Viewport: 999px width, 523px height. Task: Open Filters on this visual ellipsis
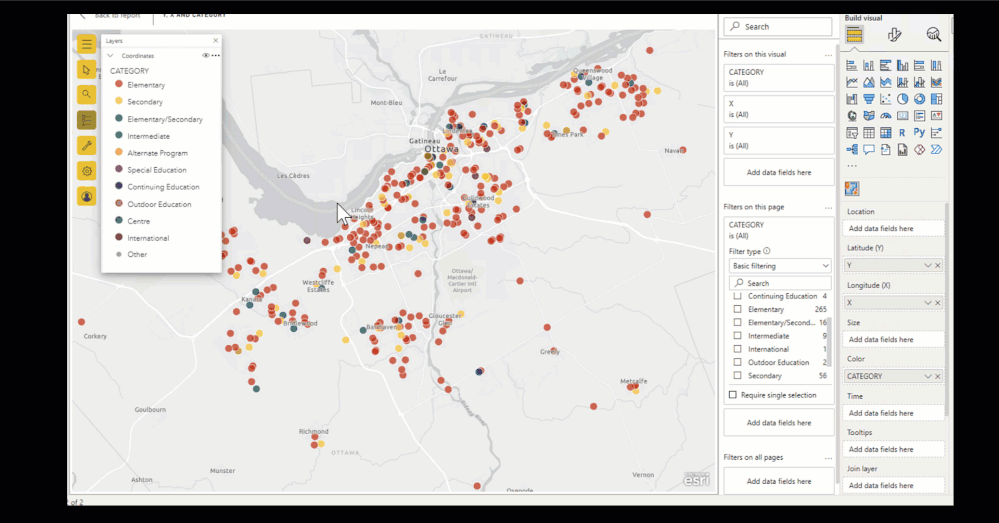click(x=828, y=55)
